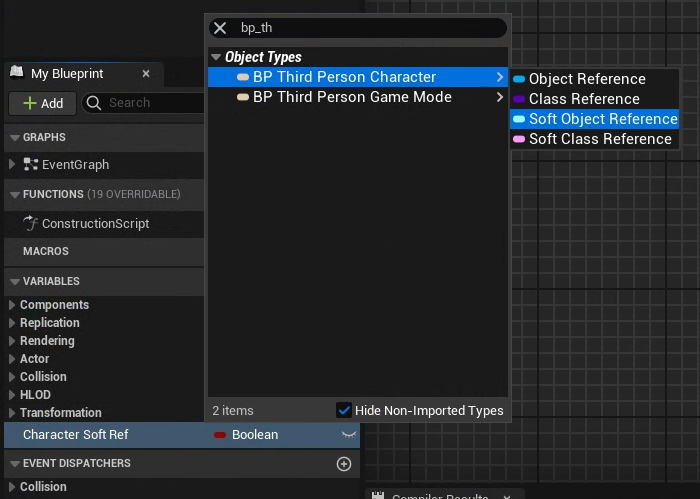700x499 pixels.
Task: Click the type search input field
Action: click(x=358, y=28)
